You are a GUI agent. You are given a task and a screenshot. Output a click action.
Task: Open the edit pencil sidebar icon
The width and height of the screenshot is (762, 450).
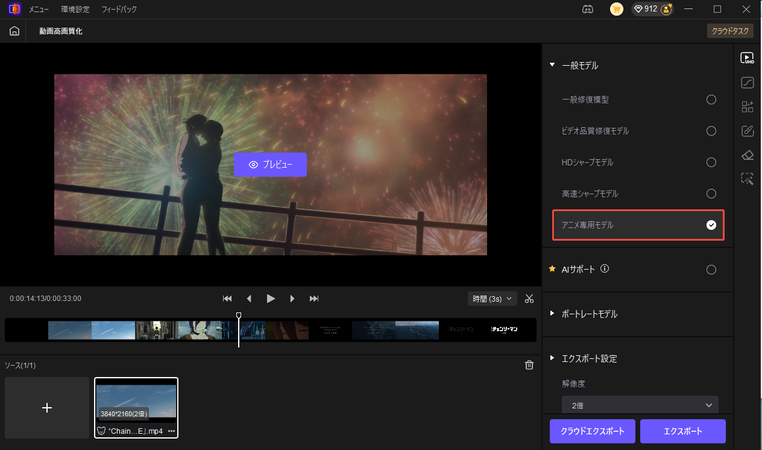coord(747,131)
